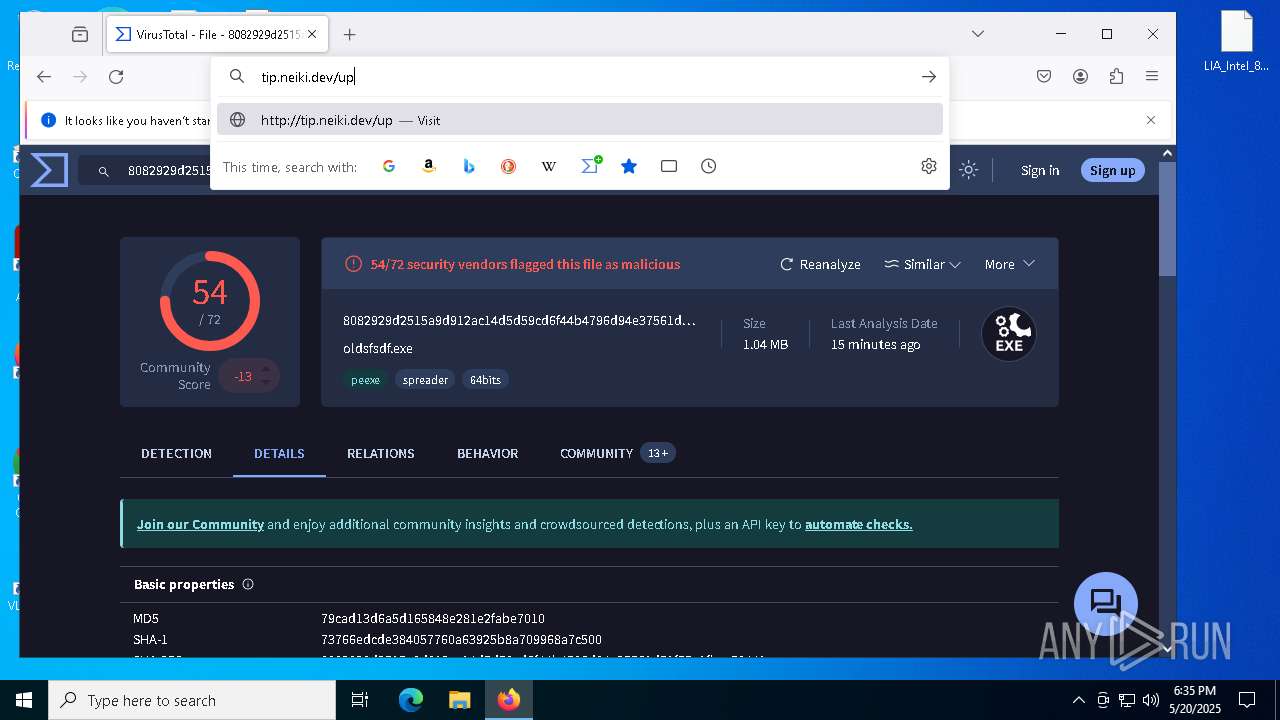The image size is (1280, 720).
Task: Open File Explorer from taskbar
Action: click(x=459, y=700)
